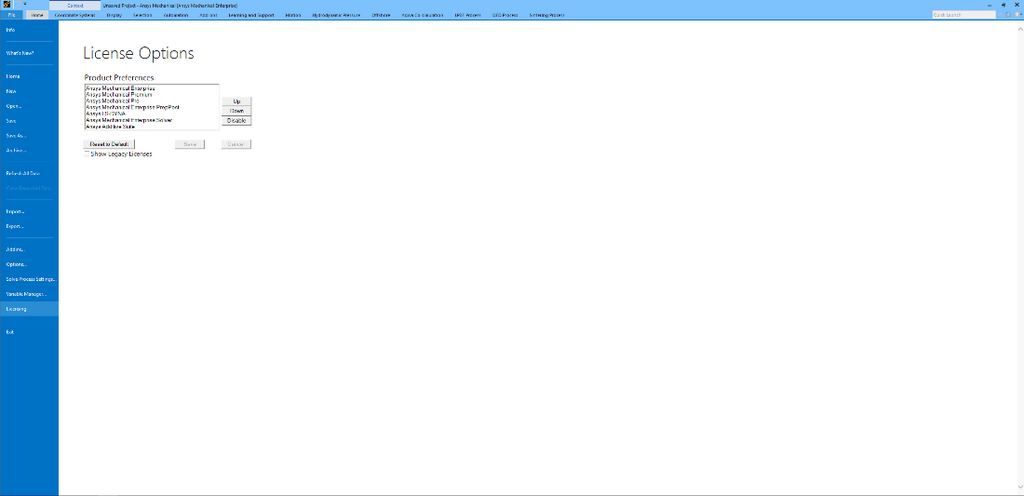Click the Ansys logo icon in title bar

click(x=7, y=5)
